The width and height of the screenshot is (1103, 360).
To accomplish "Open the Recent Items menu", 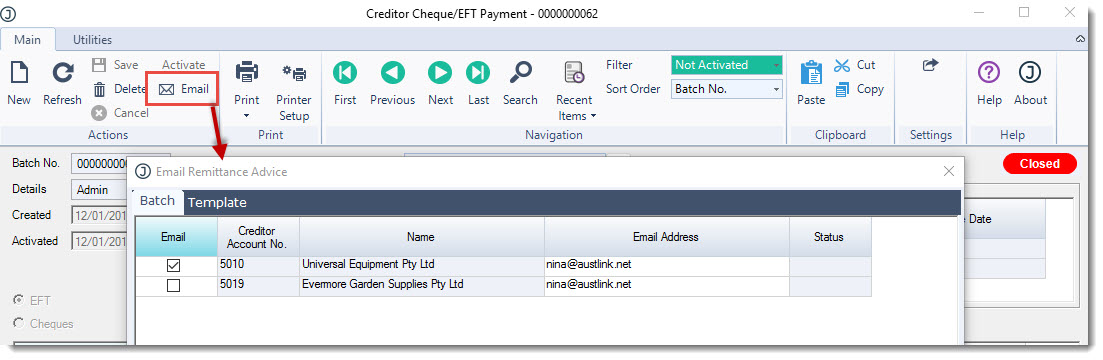I will (575, 91).
